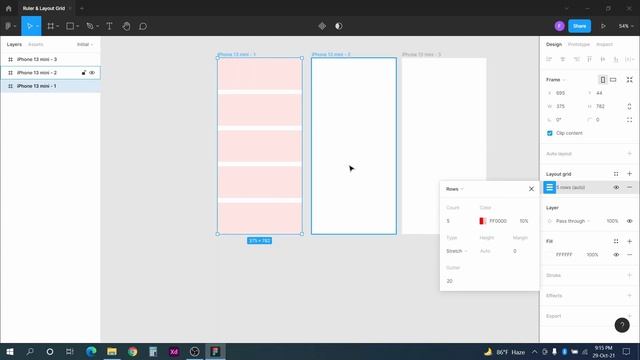This screenshot has height=360, width=640.
Task: Open the Frame tool options arrow
Action: (x=58, y=26)
